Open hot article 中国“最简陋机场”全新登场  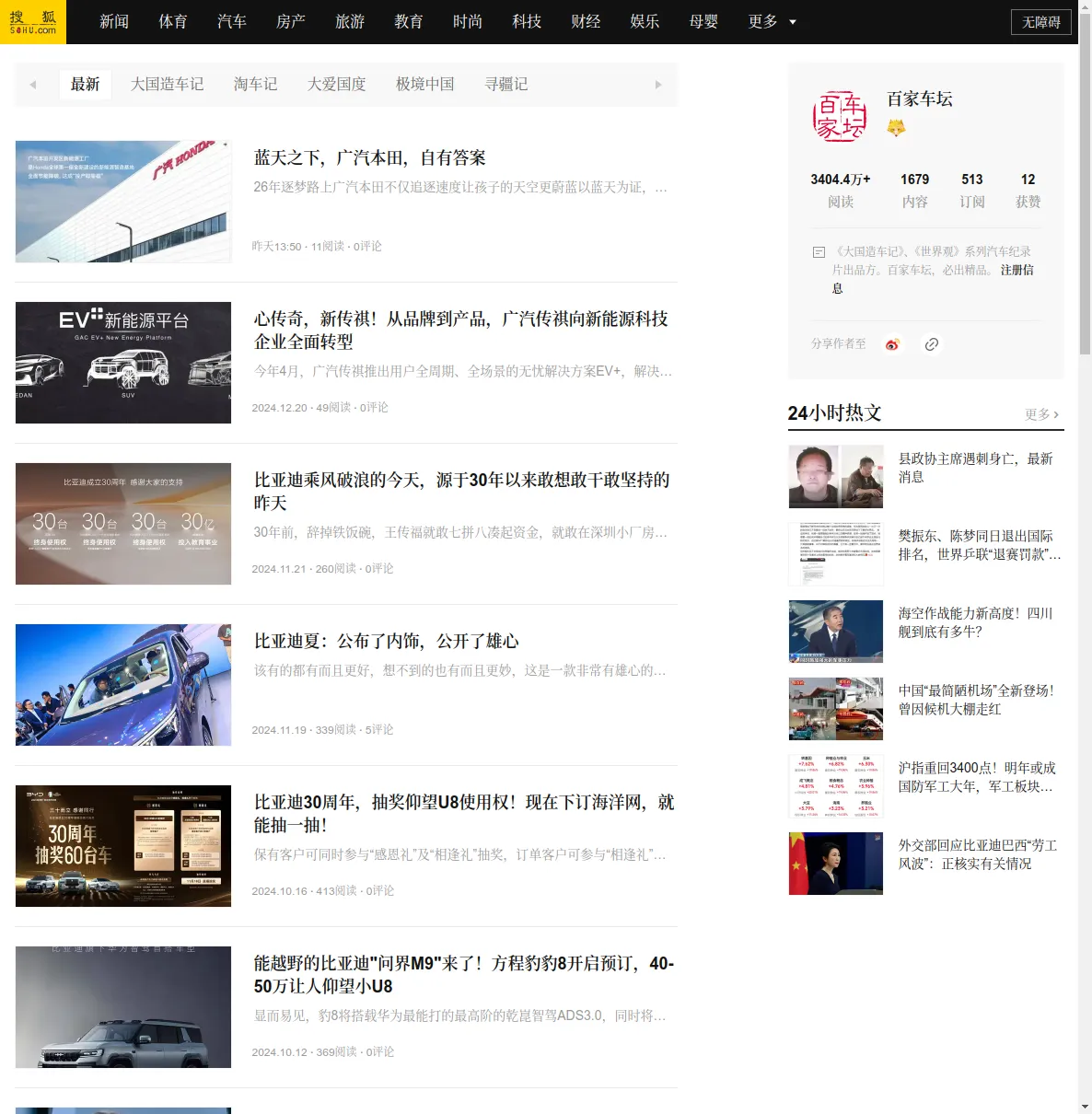pos(977,700)
